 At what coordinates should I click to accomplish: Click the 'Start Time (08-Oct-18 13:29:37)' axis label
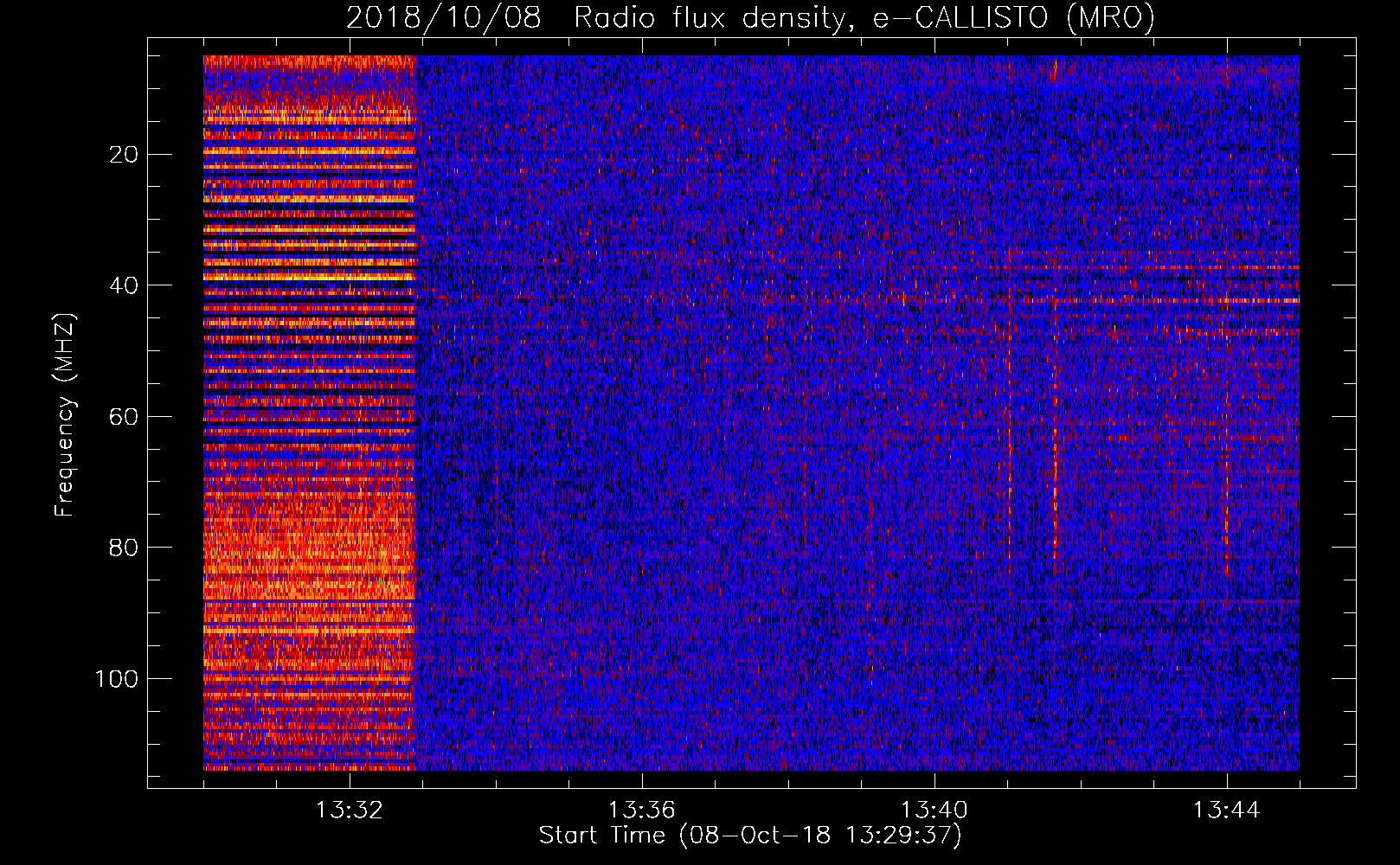(x=750, y=836)
